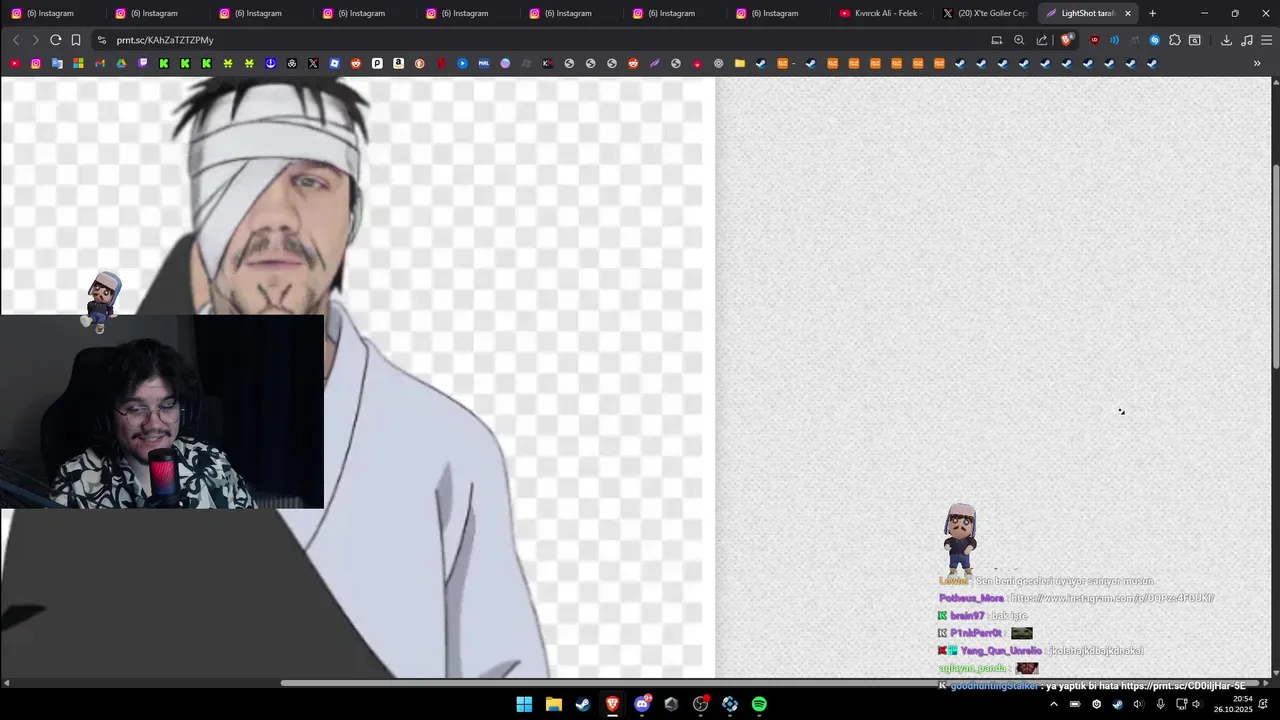Show hidden bookmarks via double chevron
The width and height of the screenshot is (1280, 720).
tap(1257, 63)
